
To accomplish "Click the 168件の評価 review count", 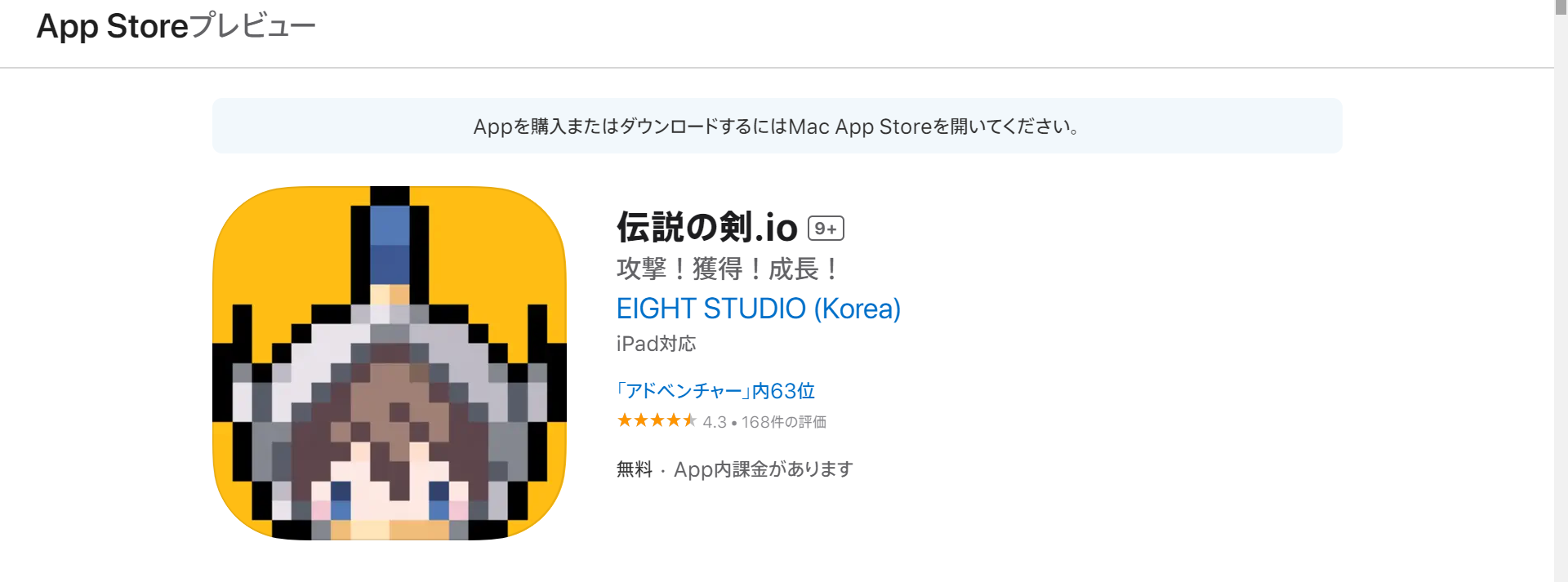I will coord(786,421).
